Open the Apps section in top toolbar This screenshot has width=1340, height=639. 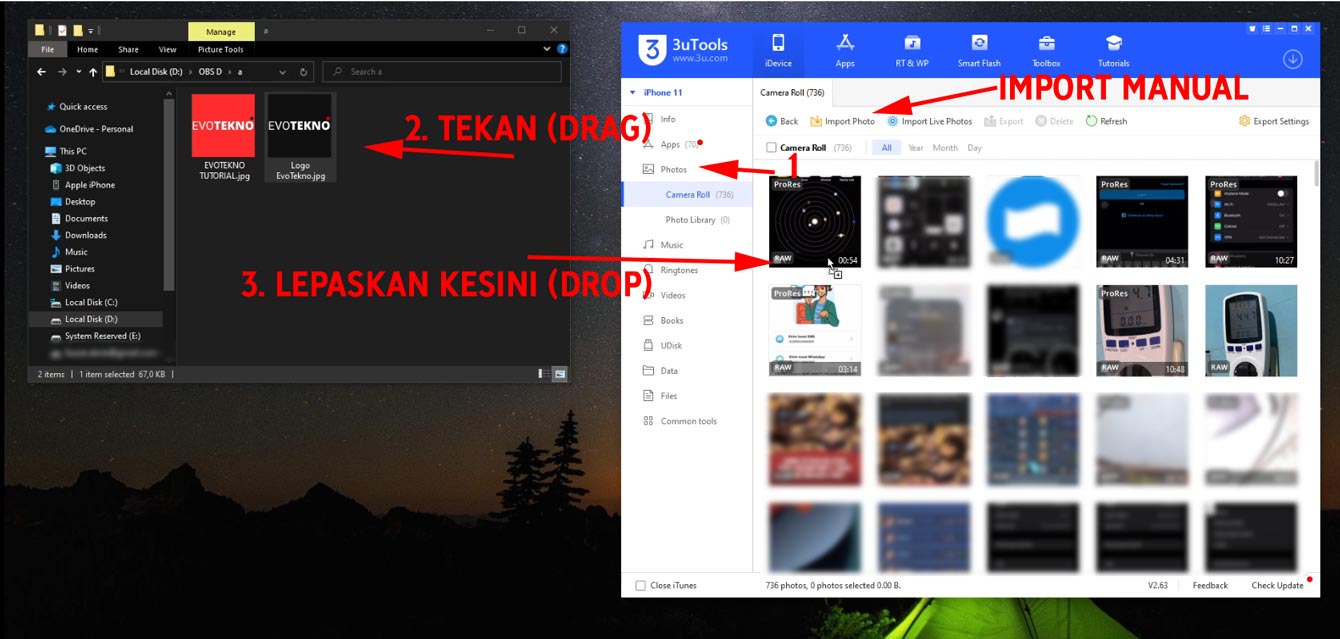pos(845,50)
